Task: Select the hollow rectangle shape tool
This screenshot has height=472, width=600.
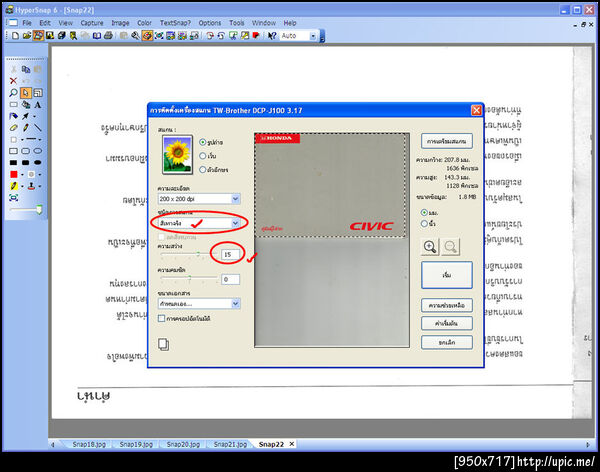Action: click(x=13, y=151)
